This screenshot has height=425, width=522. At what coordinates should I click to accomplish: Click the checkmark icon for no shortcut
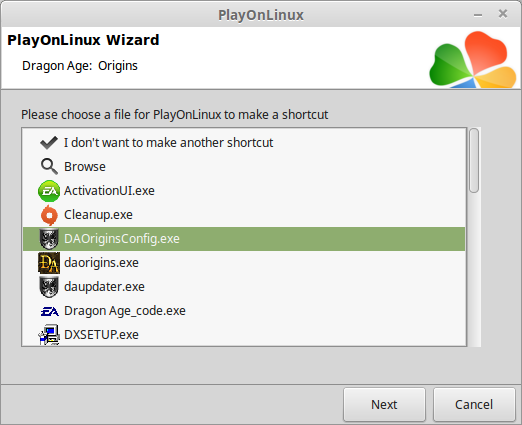click(49, 143)
